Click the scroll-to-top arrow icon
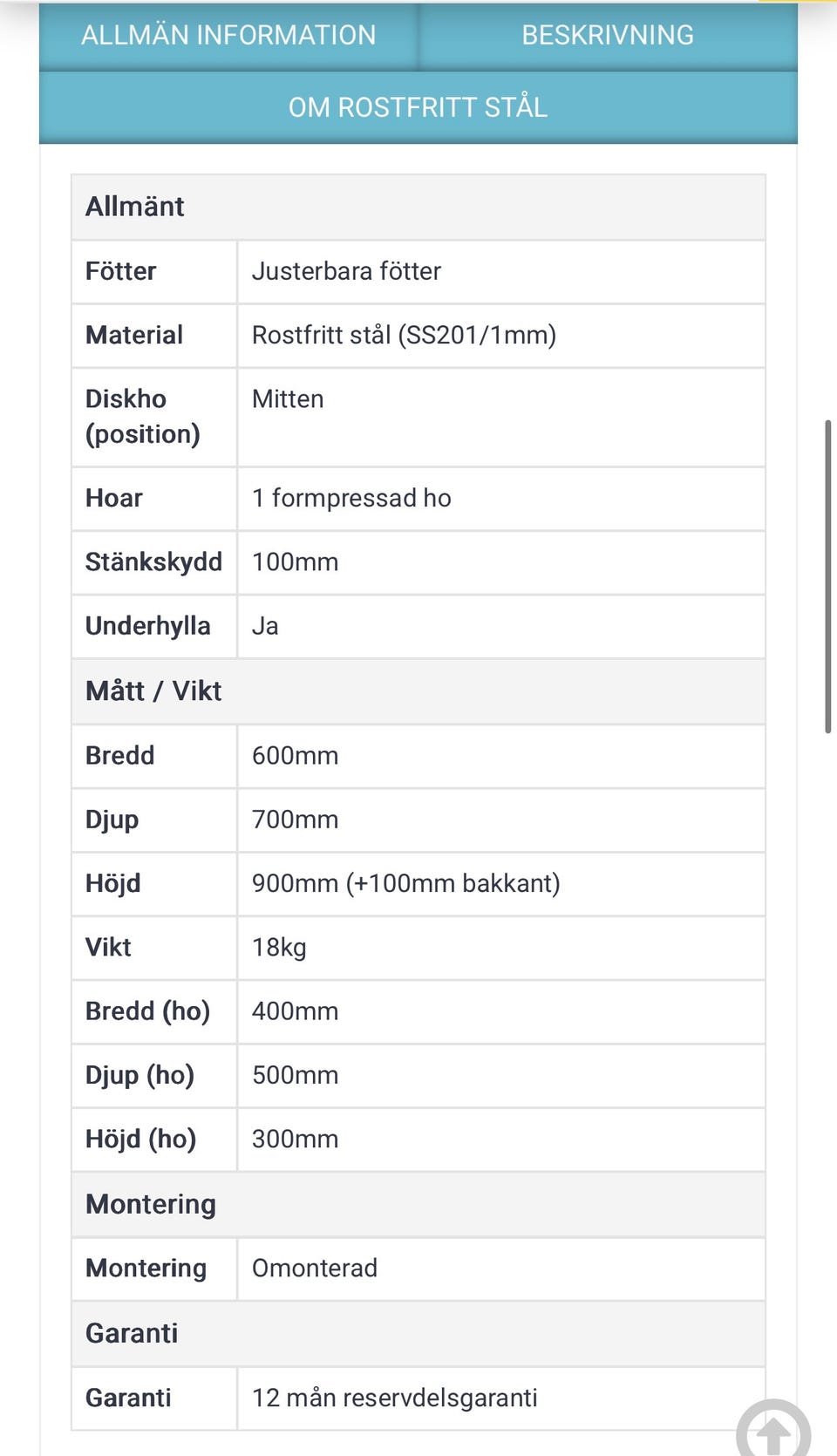Screen dimensions: 837x1456 [x=772, y=1430]
